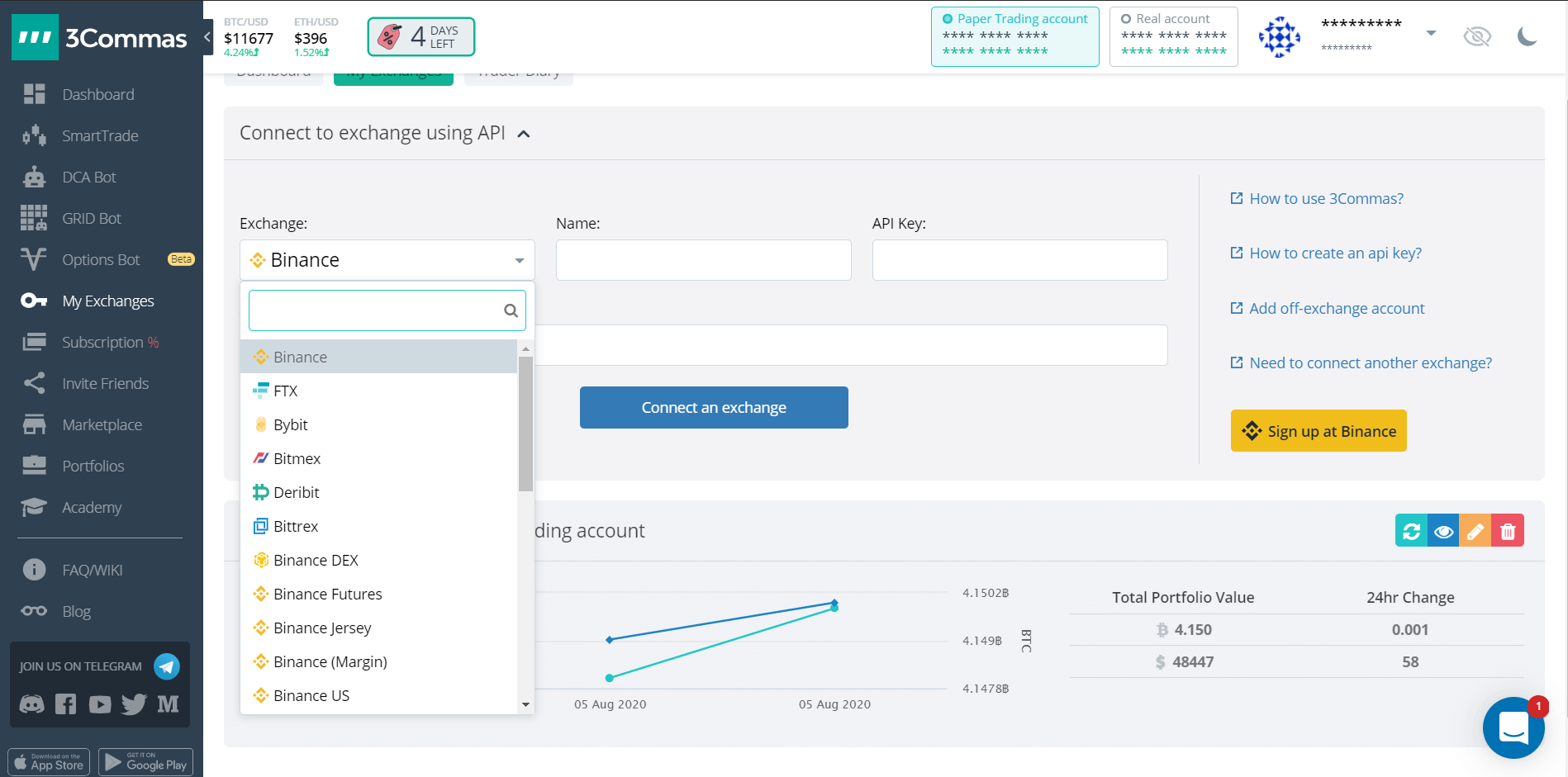Viewport: 1568px width, 777px height.
Task: Click the red trash delete icon
Action: (1508, 531)
